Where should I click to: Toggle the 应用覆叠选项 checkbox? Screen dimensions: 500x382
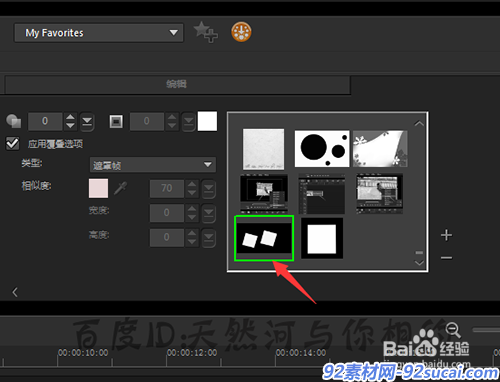[13, 144]
